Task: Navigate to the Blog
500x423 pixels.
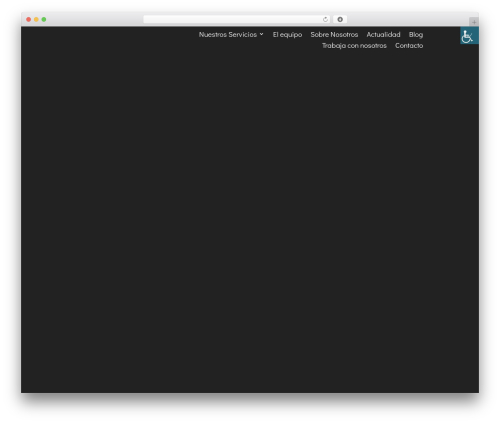Action: coord(416,35)
